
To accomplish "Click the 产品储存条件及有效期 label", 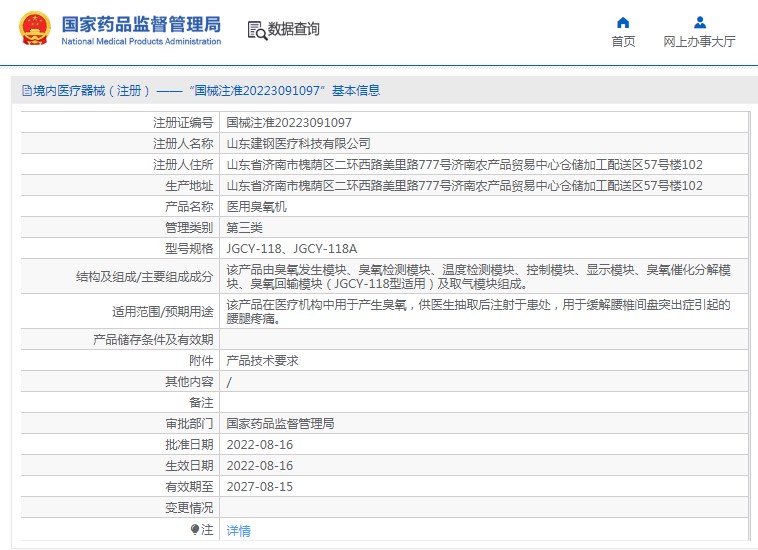I will [153, 340].
